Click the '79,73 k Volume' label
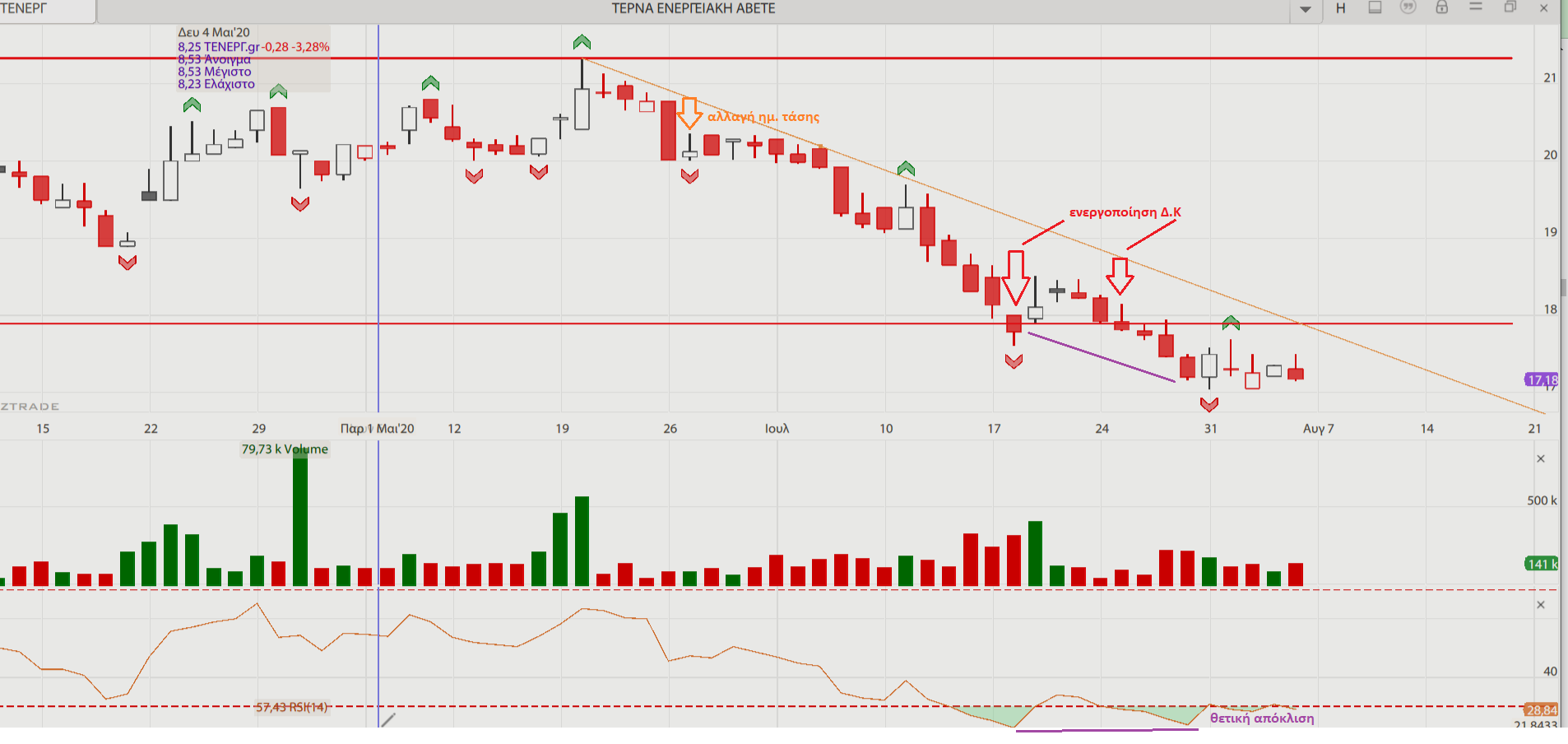The width and height of the screenshot is (1568, 744). [285, 449]
